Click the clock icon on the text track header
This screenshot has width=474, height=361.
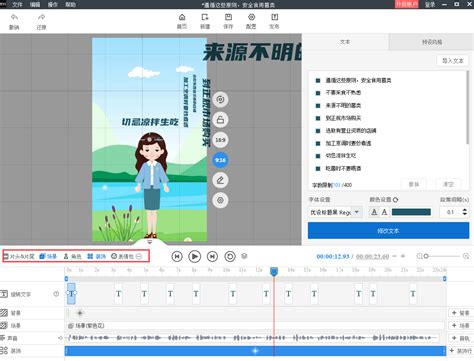coord(56,294)
